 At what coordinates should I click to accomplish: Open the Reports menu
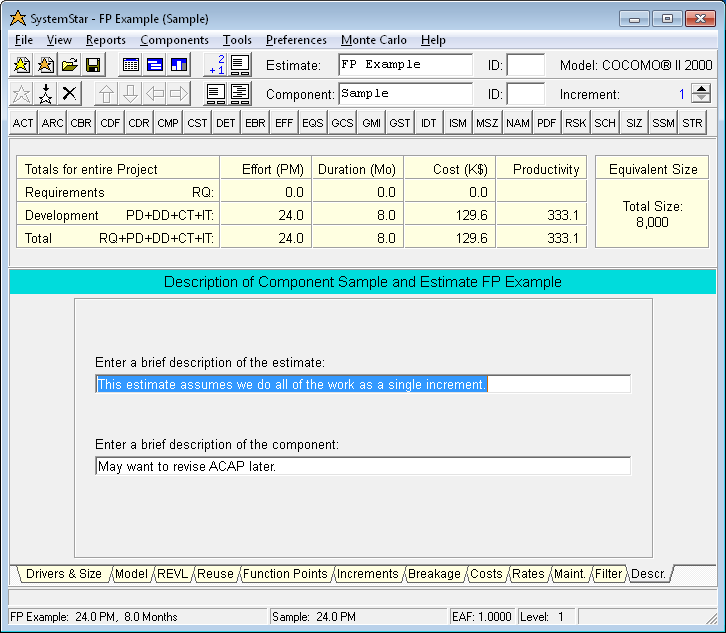pos(106,40)
